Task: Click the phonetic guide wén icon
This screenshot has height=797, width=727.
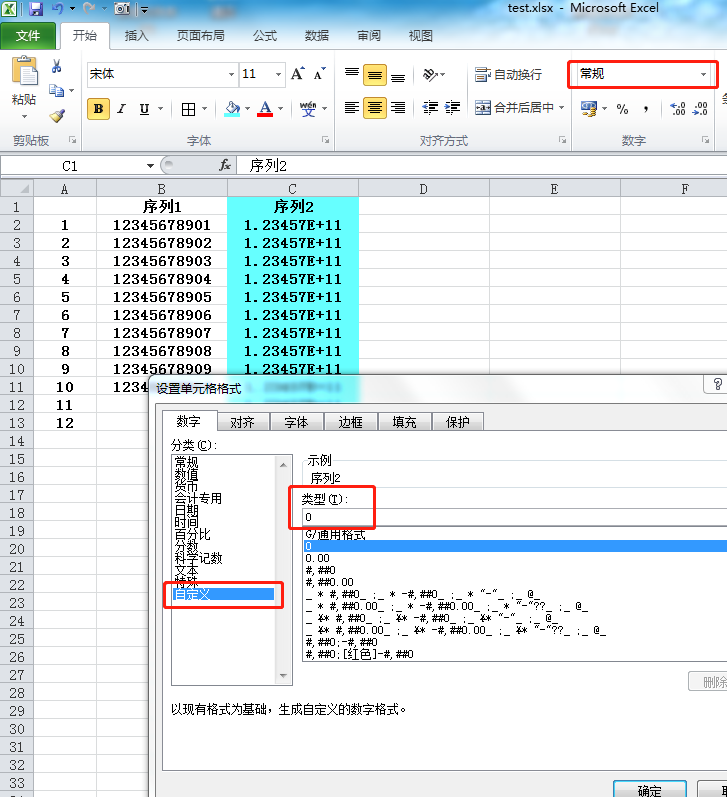Action: click(308, 109)
